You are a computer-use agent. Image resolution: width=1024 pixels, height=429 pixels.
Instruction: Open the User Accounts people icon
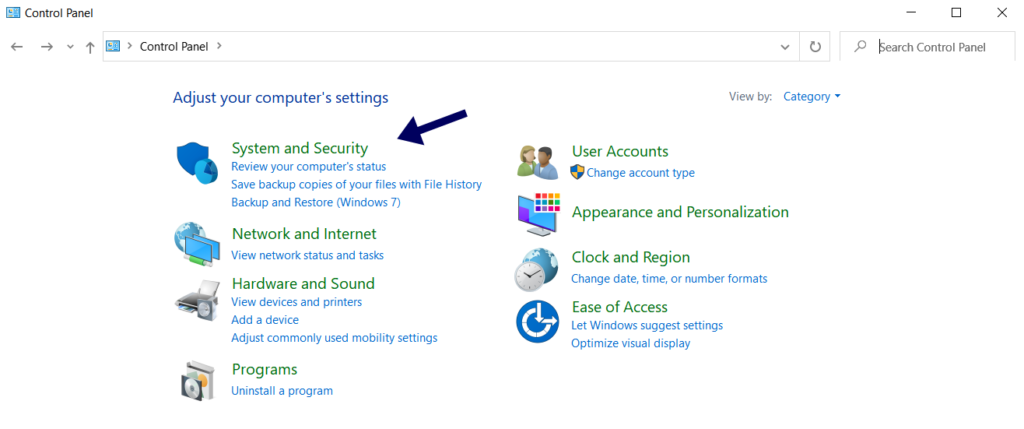[x=537, y=161]
